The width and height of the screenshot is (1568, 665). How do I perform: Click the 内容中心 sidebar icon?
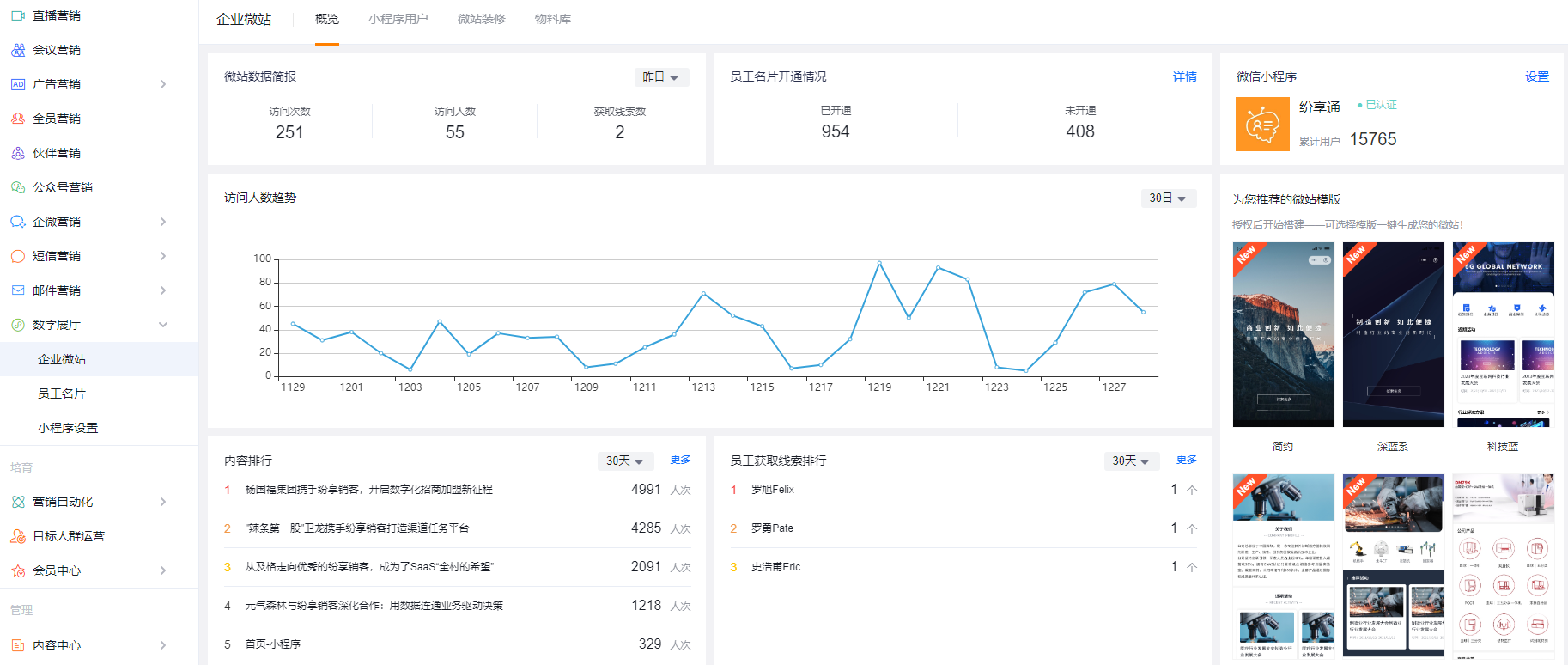coord(18,645)
